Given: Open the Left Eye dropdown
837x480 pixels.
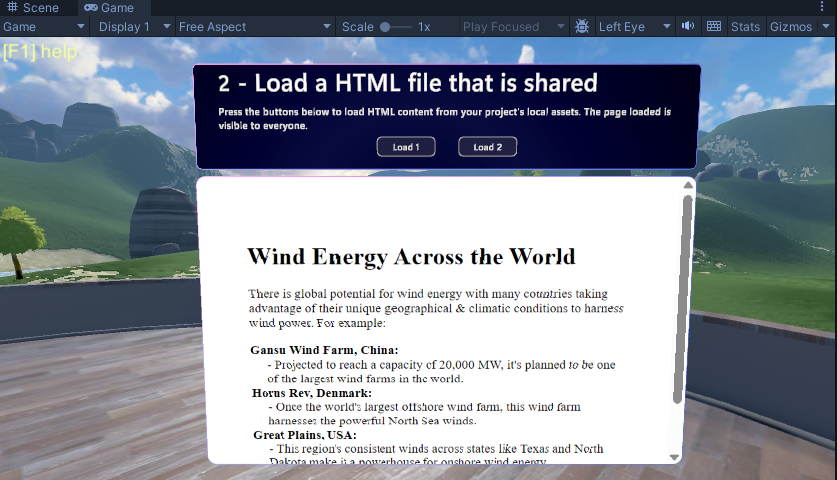Looking at the screenshot, I should pyautogui.click(x=634, y=27).
